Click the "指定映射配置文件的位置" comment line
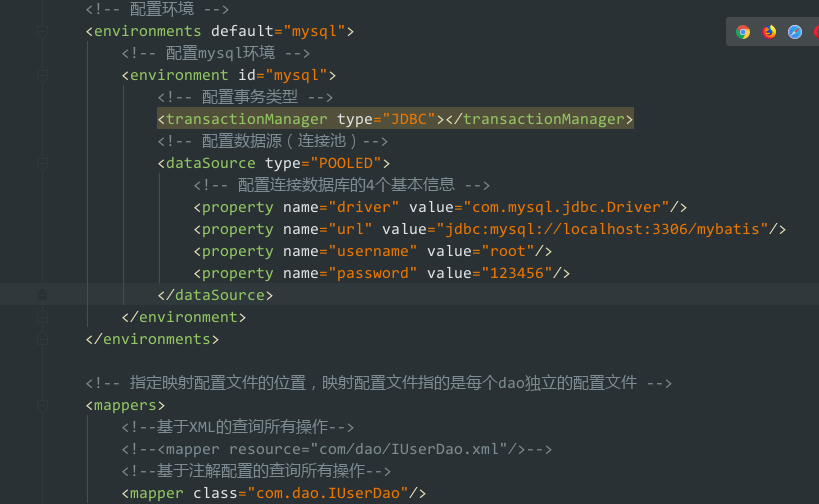819x504 pixels. point(379,383)
